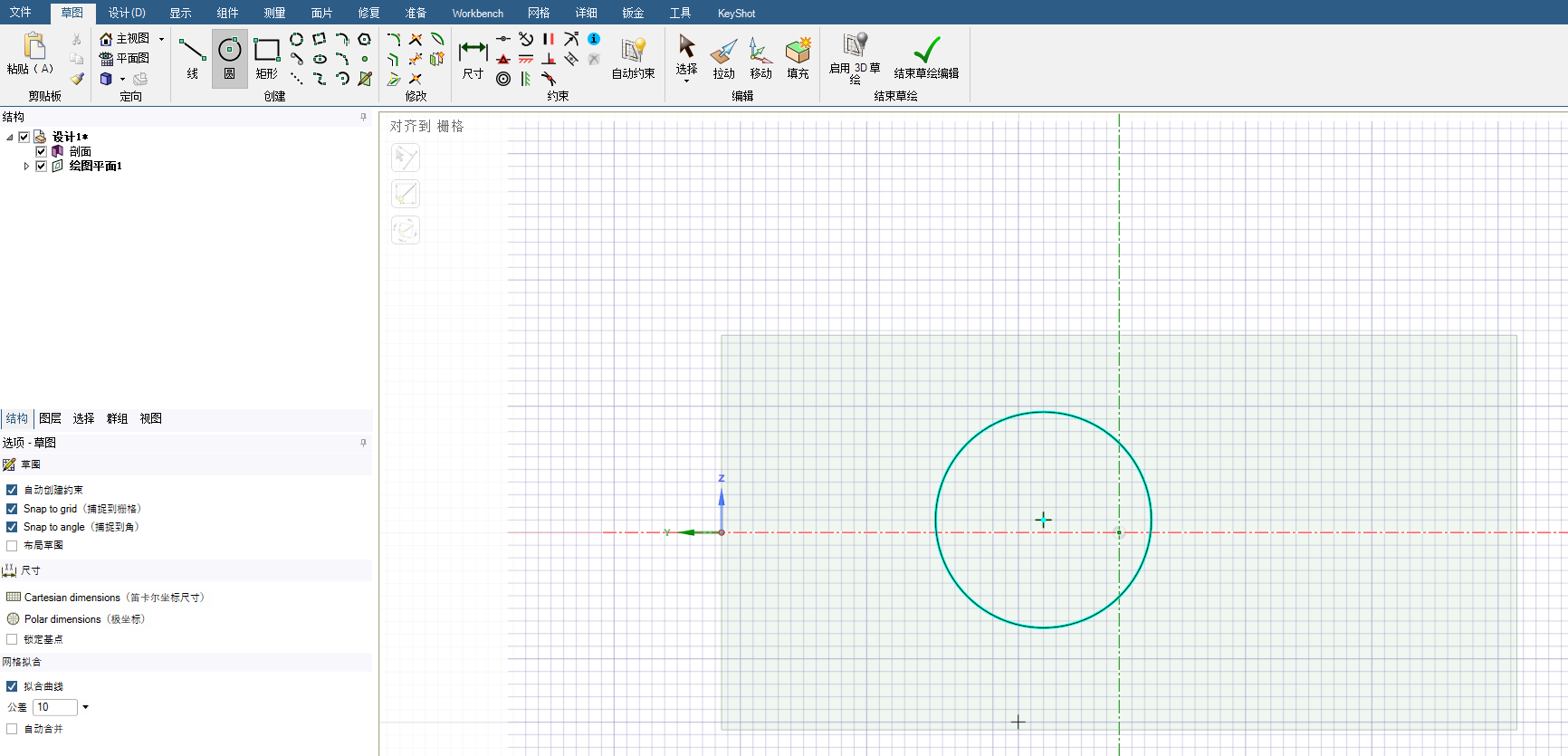
Task: Open the 公差 tolerance dropdown arrow
Action: click(x=86, y=707)
